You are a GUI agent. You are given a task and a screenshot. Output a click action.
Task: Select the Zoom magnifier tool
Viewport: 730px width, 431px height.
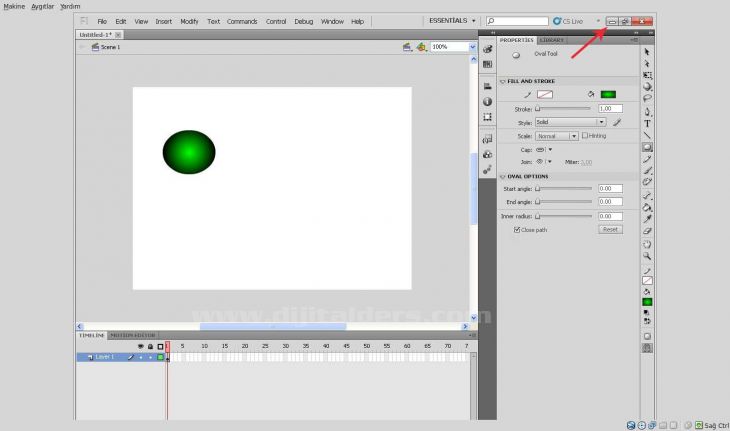coord(647,256)
